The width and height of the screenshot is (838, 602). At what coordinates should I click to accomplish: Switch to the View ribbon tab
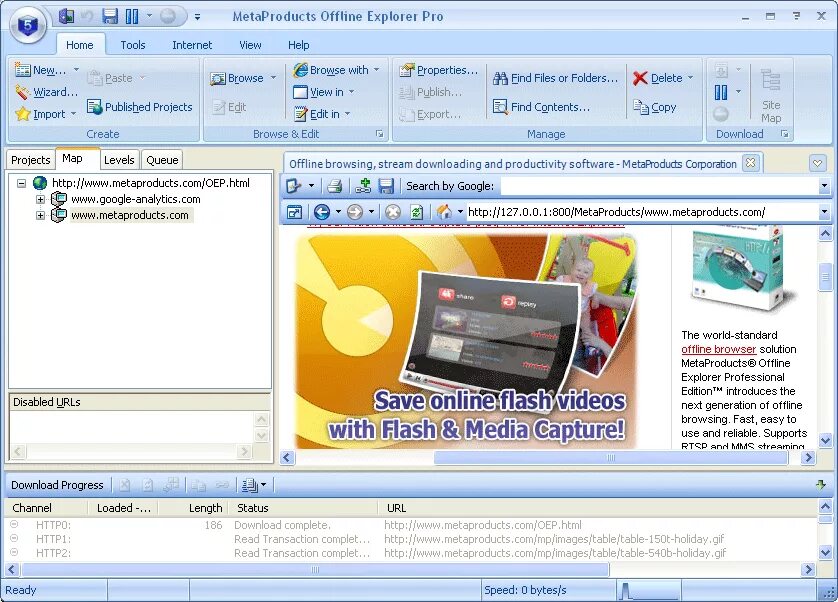point(250,45)
